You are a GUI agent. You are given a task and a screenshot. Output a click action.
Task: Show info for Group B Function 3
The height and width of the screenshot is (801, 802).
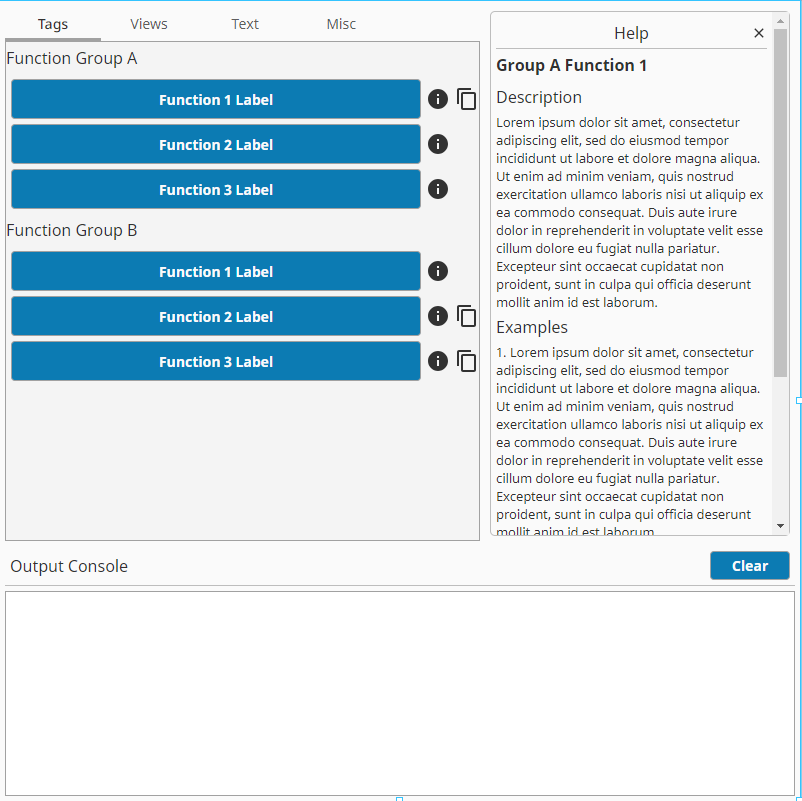pos(438,361)
